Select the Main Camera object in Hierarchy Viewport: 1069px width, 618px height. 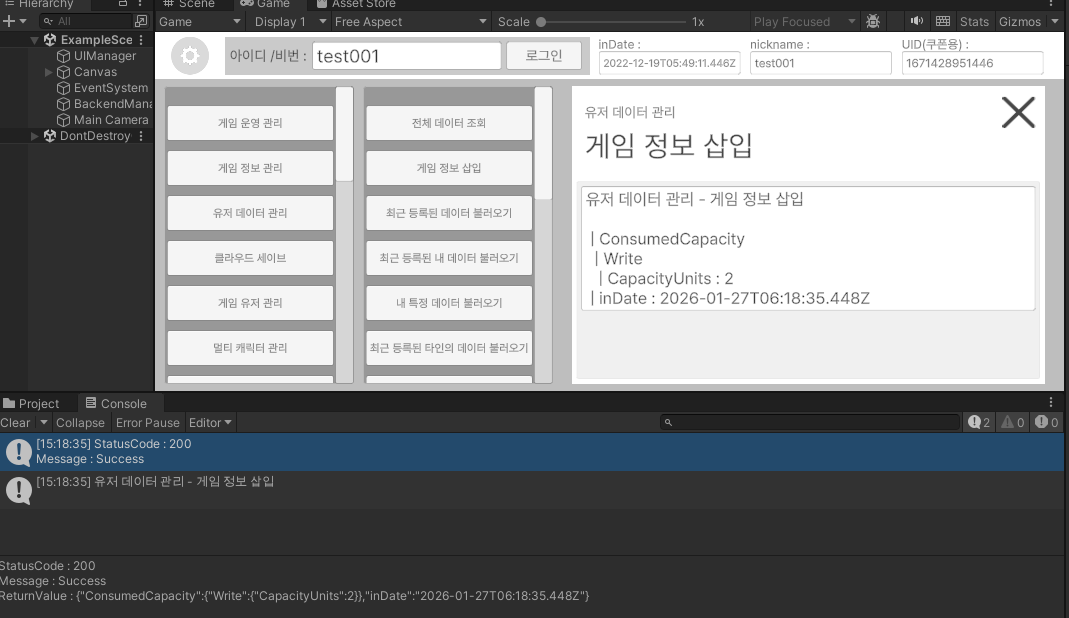click(110, 120)
